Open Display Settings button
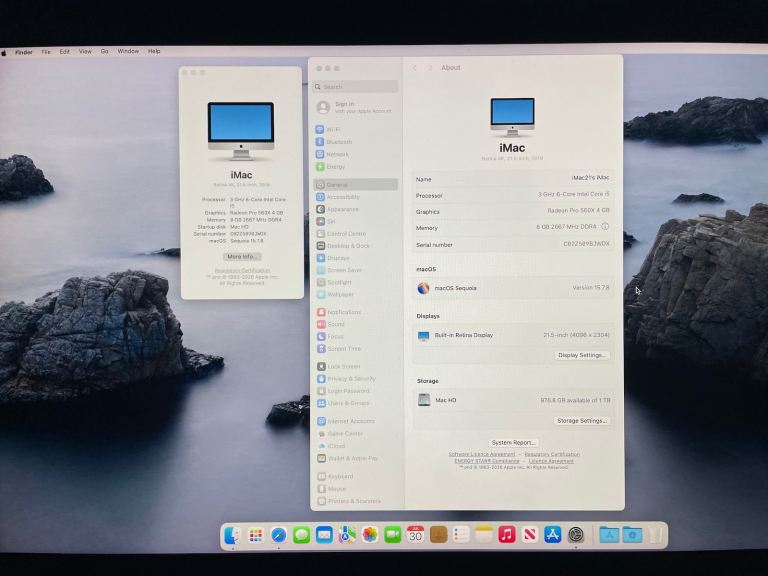The height and width of the screenshot is (576, 768). (582, 355)
